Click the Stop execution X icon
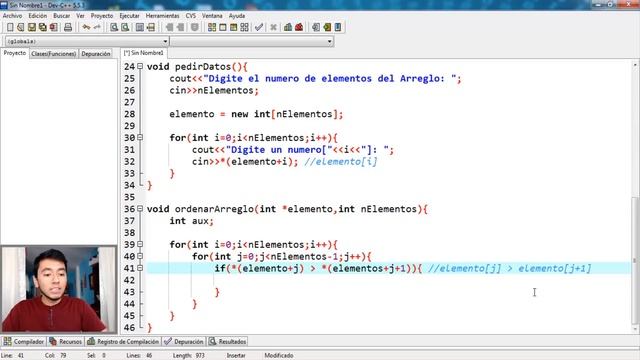Image resolution: width=640 pixels, height=360 pixels. [x=273, y=27]
